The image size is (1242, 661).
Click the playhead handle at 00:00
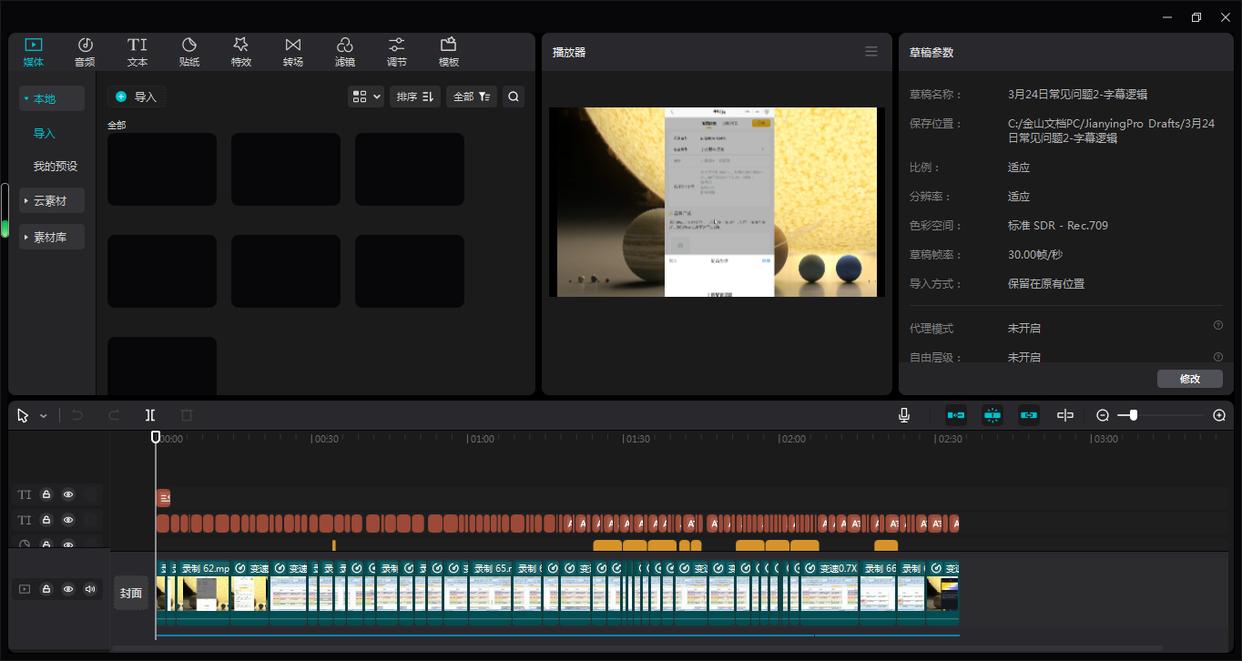[x=156, y=437]
